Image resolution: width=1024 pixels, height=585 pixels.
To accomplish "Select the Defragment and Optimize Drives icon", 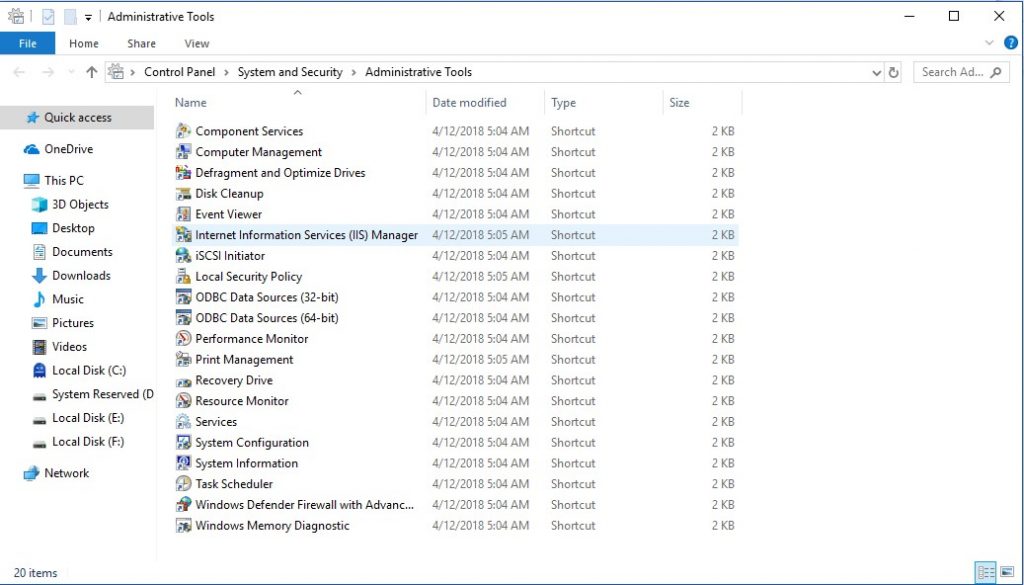I will [184, 173].
